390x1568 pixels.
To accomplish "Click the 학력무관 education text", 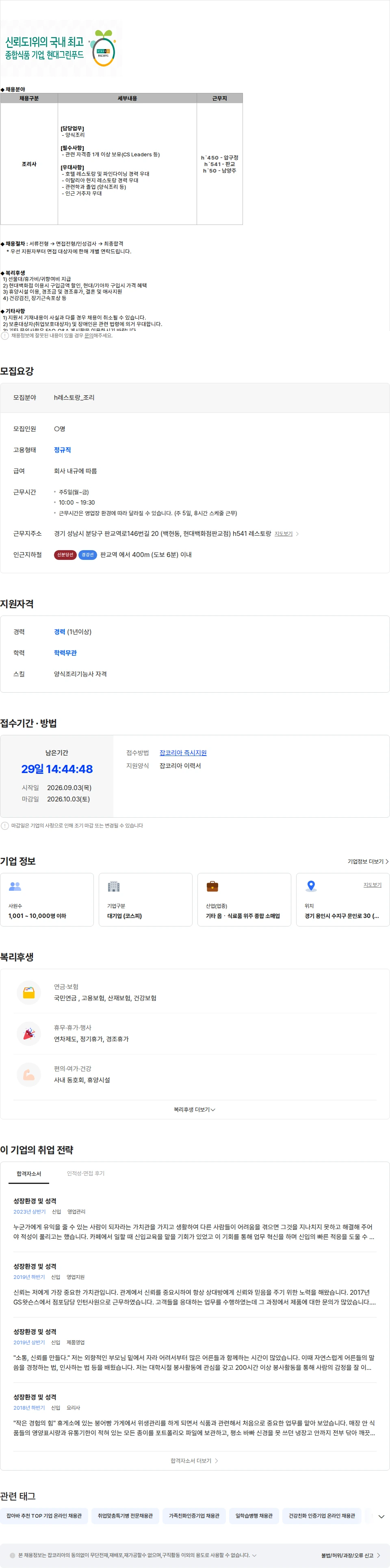I will [65, 653].
